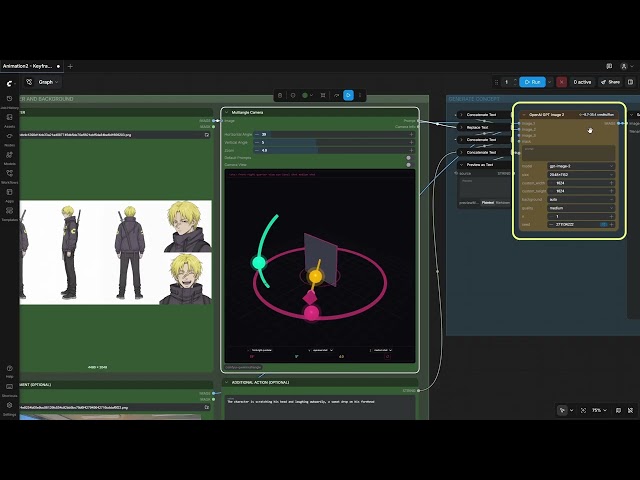Click the teal vertical handle in camera view
The width and height of the screenshot is (640, 480).
(258, 263)
